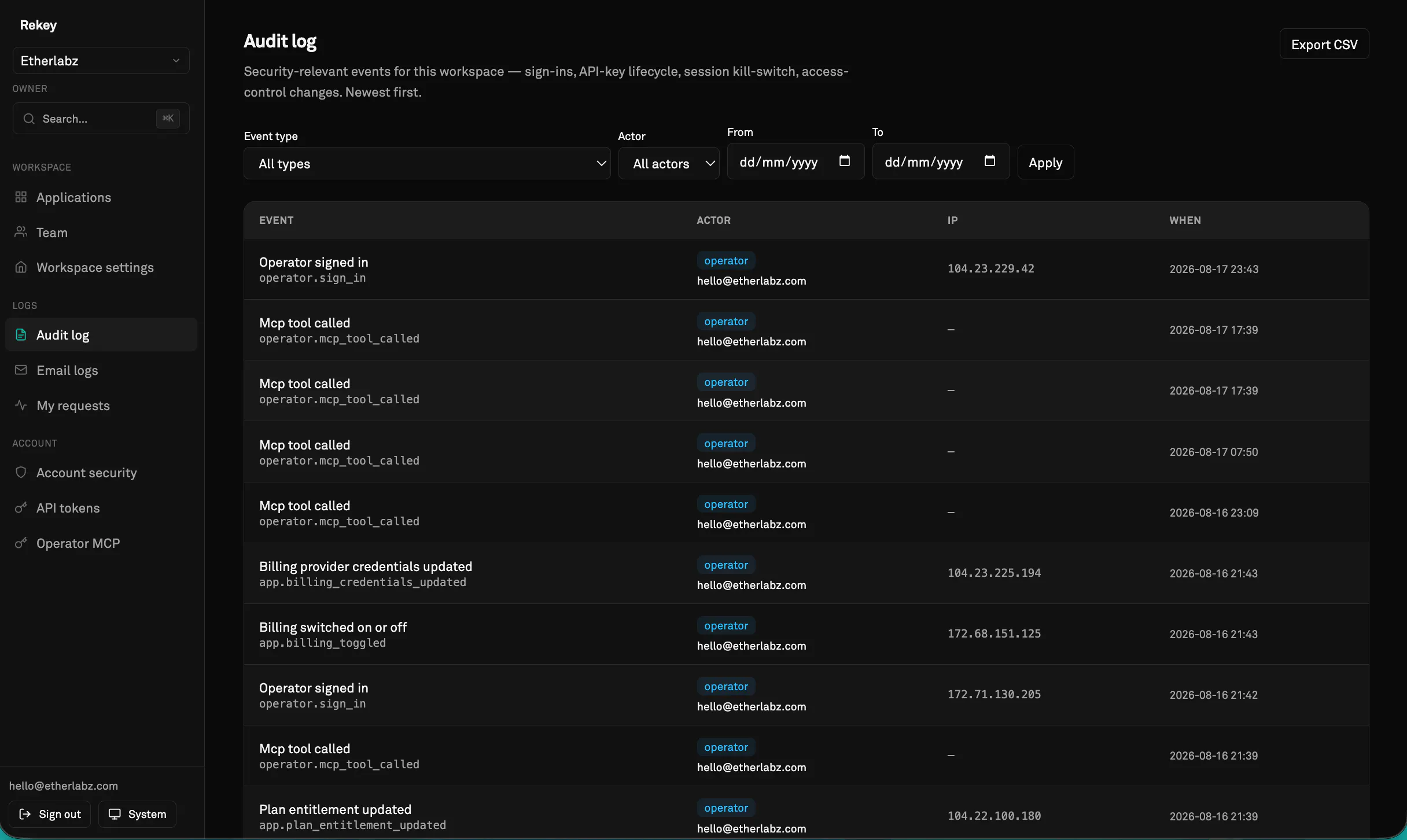Click the ⌘K shortcut badge
This screenshot has width=1407, height=840.
(x=168, y=119)
